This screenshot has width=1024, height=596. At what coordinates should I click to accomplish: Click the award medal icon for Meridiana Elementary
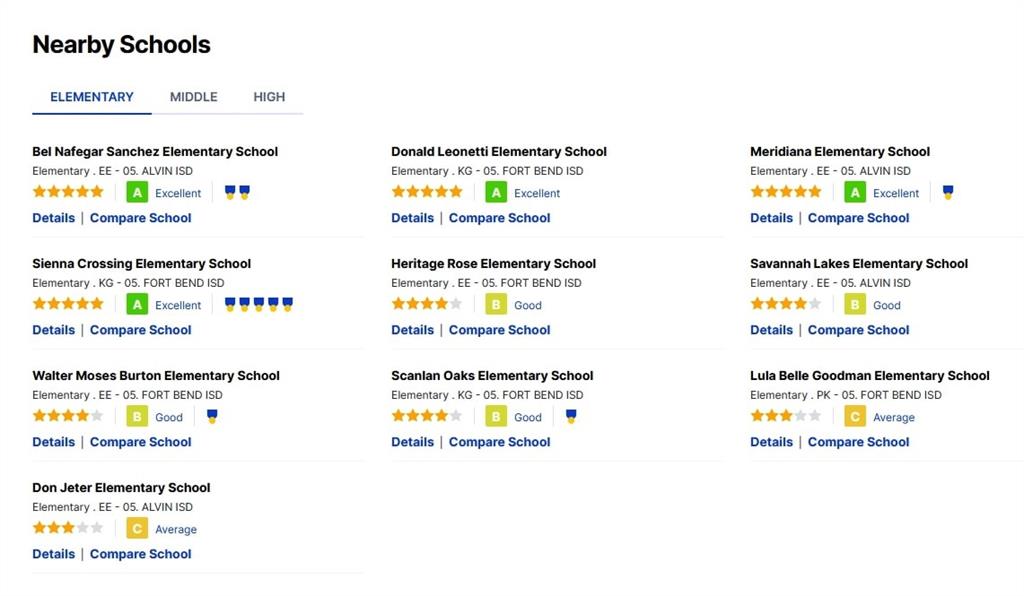click(948, 192)
